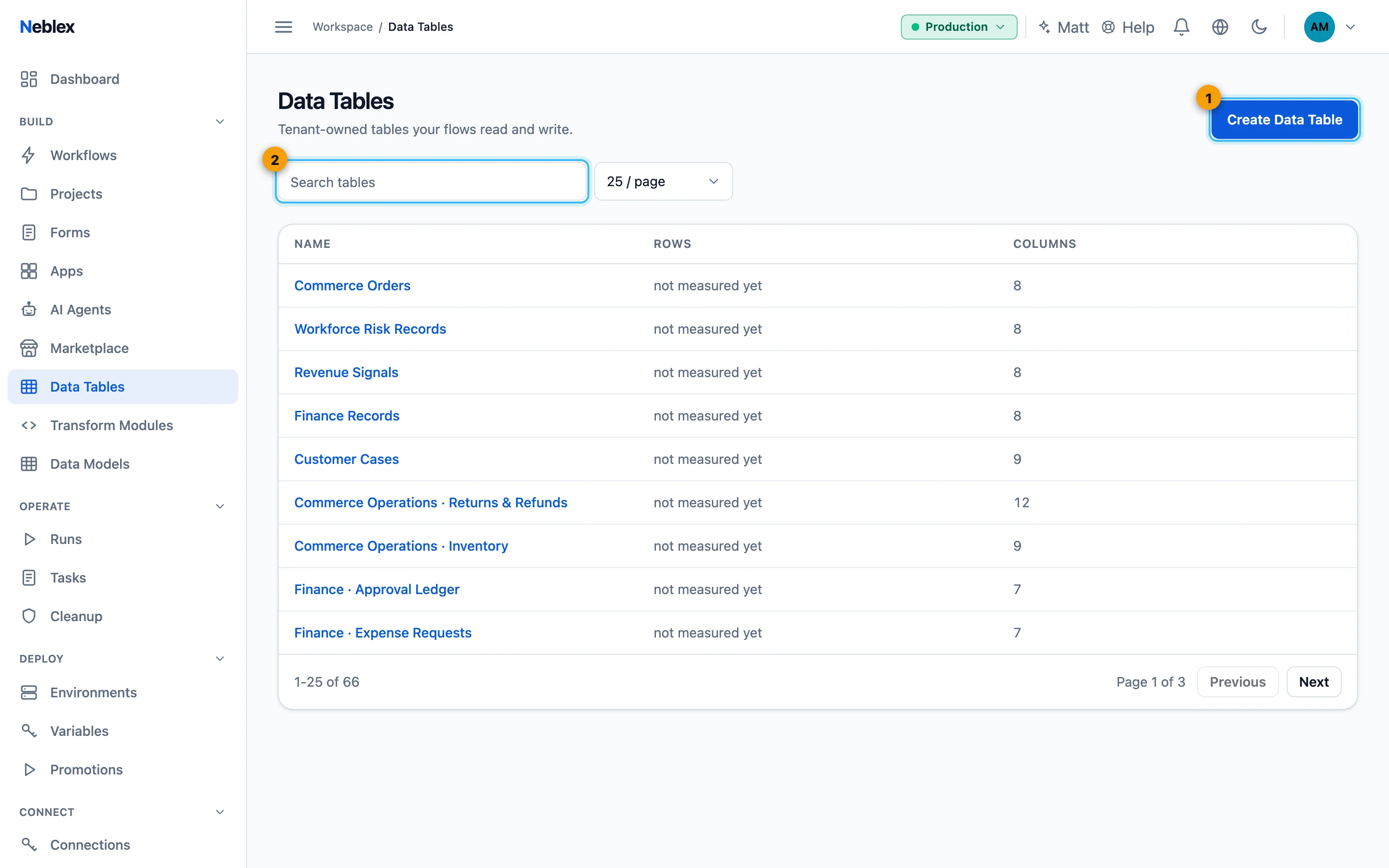Expand the user account chevron

(x=1350, y=27)
